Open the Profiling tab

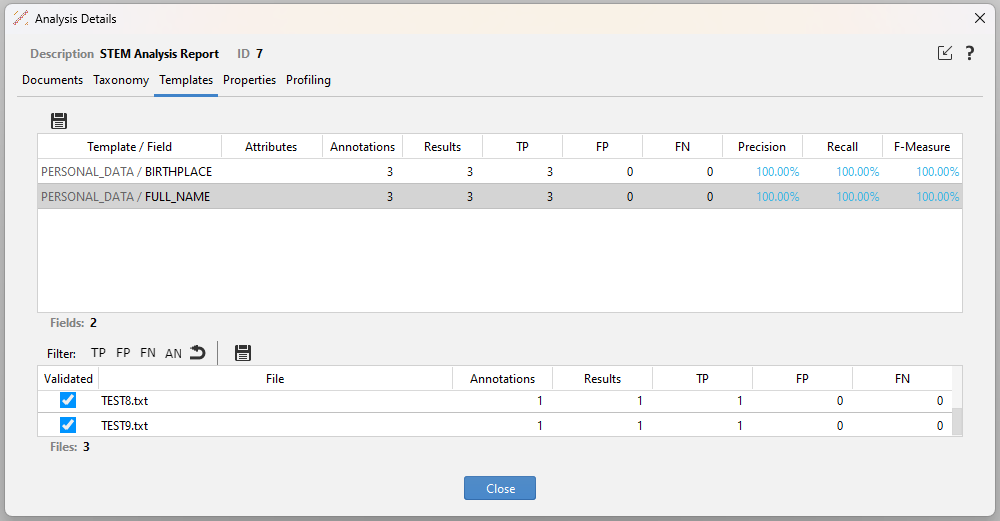click(308, 80)
